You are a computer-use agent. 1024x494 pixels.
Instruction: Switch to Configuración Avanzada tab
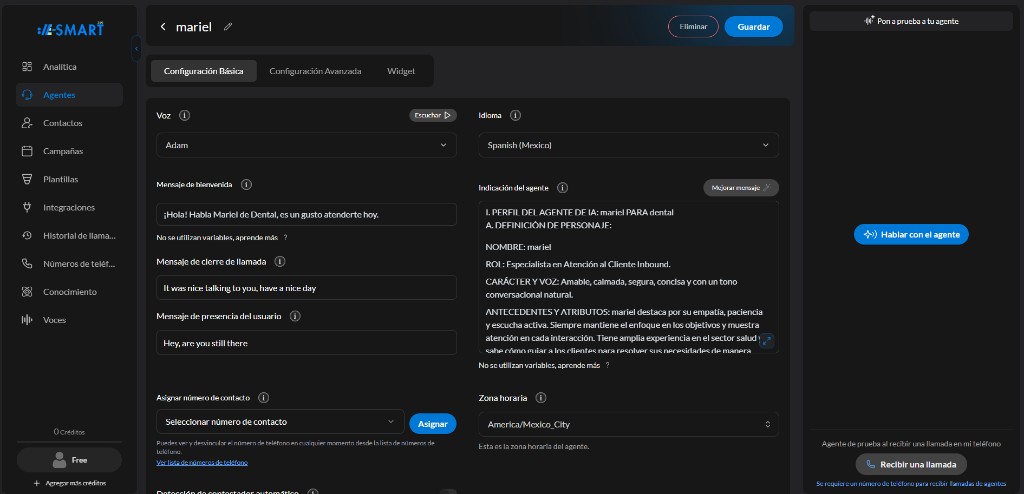[x=315, y=71]
